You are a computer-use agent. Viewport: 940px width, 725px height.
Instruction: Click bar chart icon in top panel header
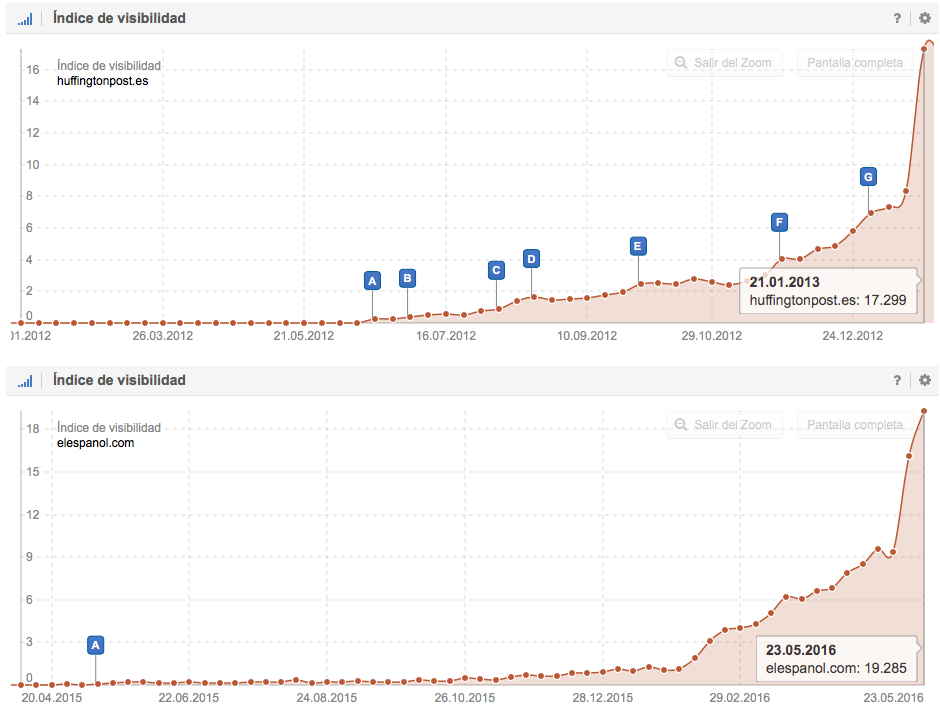25,18
